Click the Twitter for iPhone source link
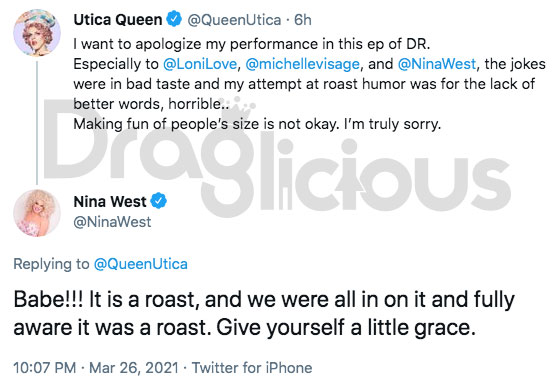Image resolution: width=555 pixels, height=392 pixels. tap(252, 368)
